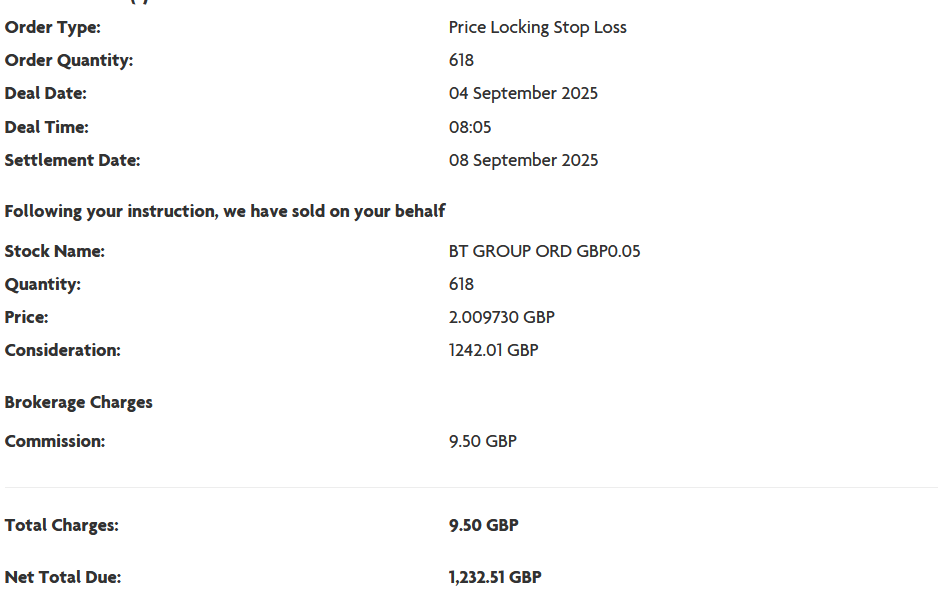Screen dimensions: 938x595
Task: Select the net total 1,232.51 GBP
Action: (495, 577)
